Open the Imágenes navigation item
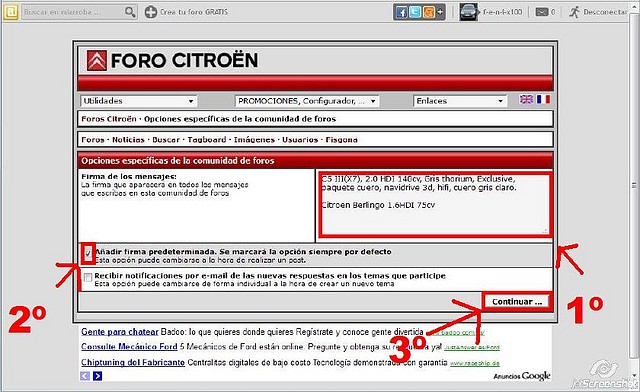The height and width of the screenshot is (392, 640). (254, 140)
